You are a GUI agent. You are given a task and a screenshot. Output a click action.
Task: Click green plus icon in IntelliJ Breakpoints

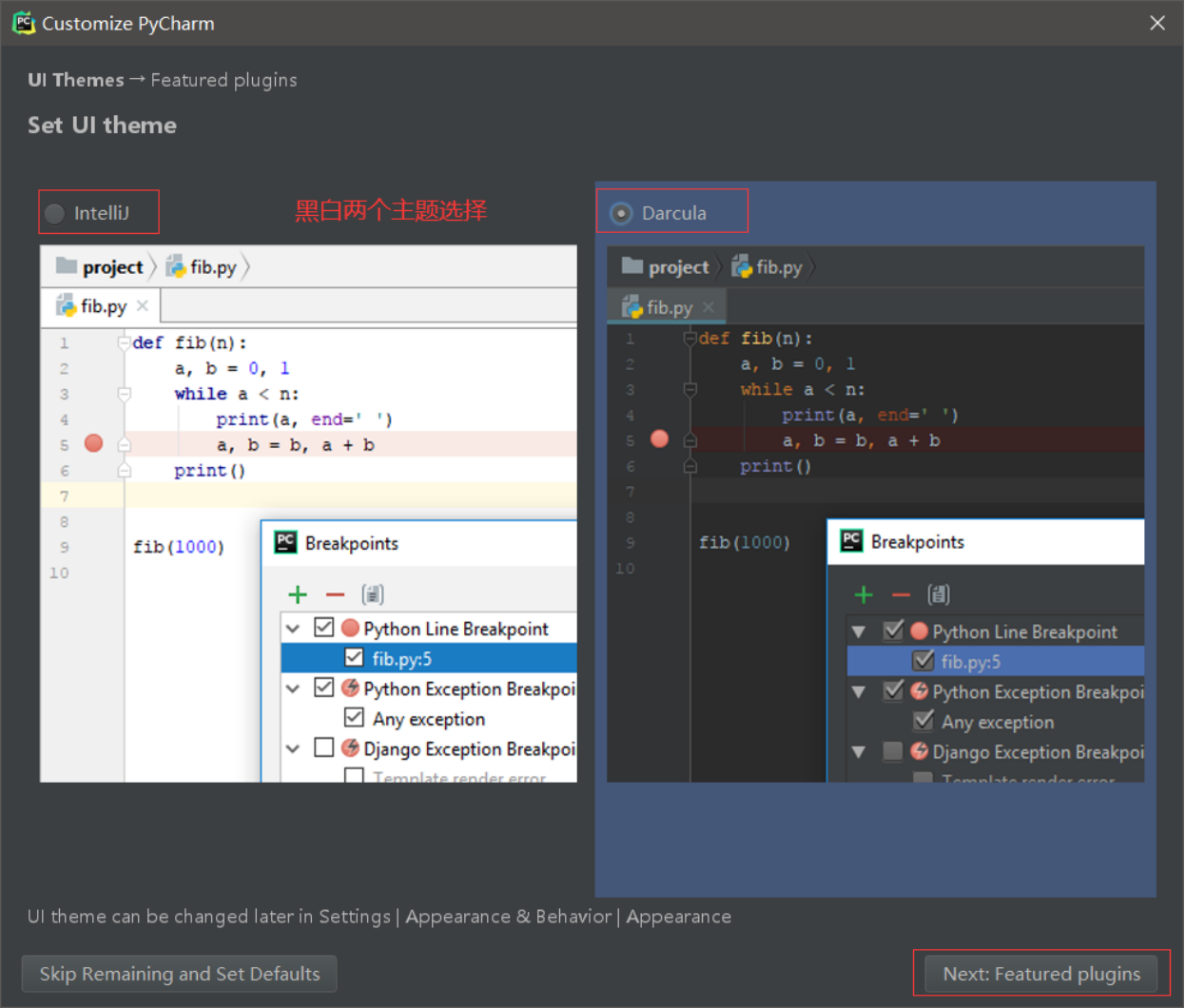click(298, 594)
